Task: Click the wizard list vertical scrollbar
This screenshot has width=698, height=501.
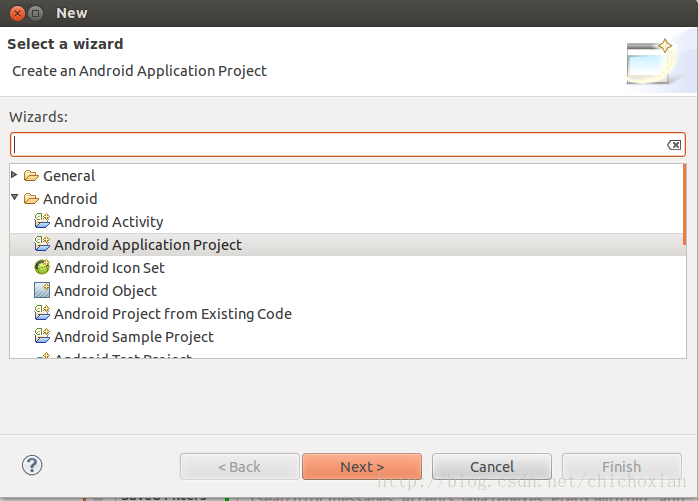Action: (685, 205)
